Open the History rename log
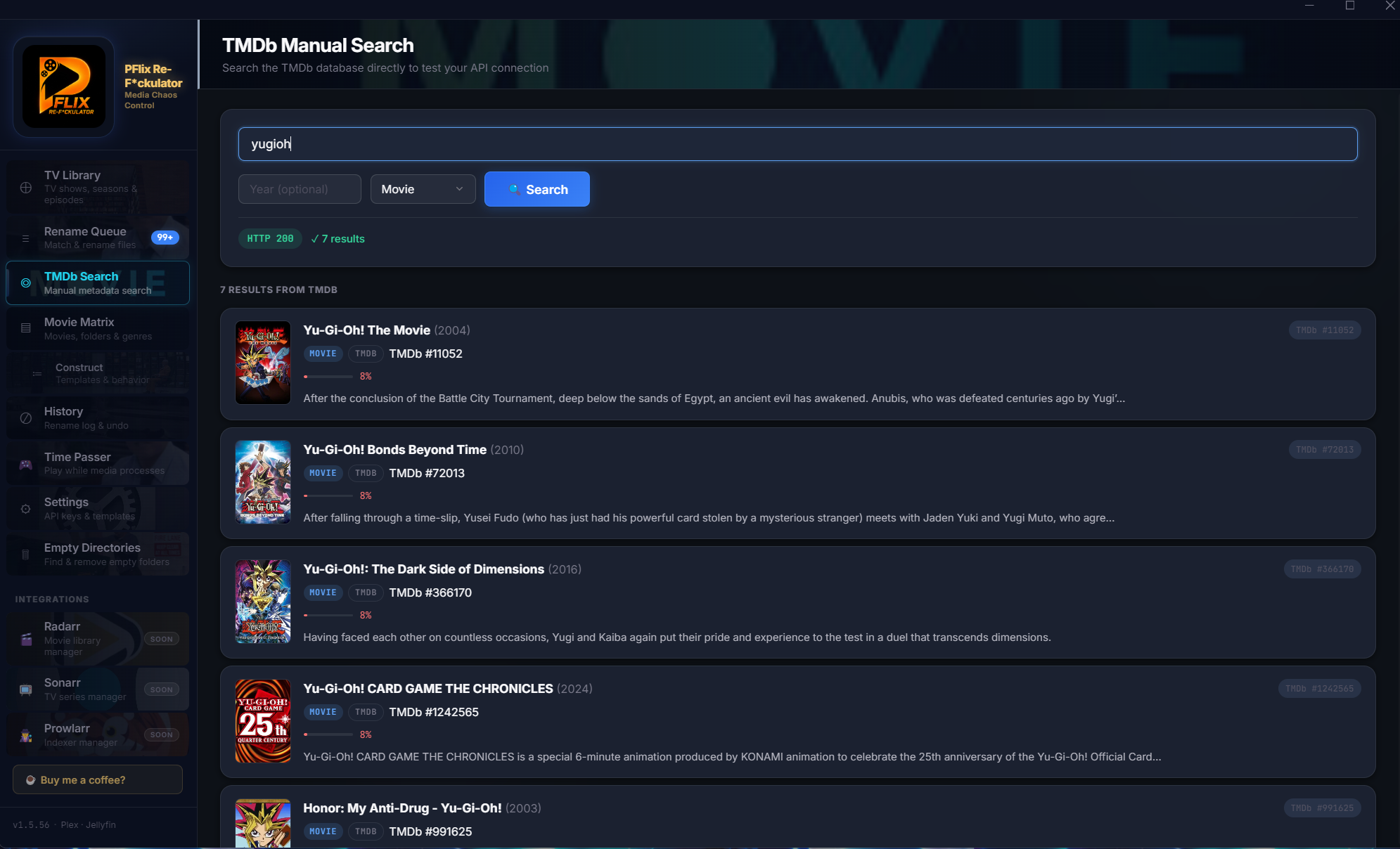The image size is (1400, 849). pos(98,418)
